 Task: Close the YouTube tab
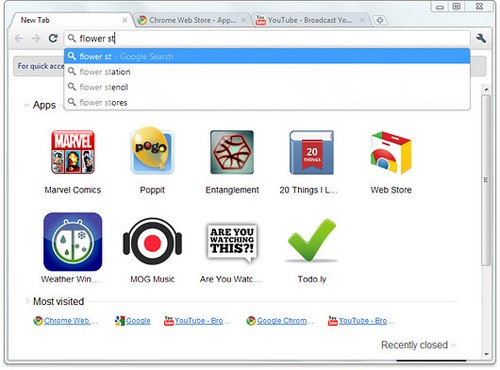(x=362, y=20)
